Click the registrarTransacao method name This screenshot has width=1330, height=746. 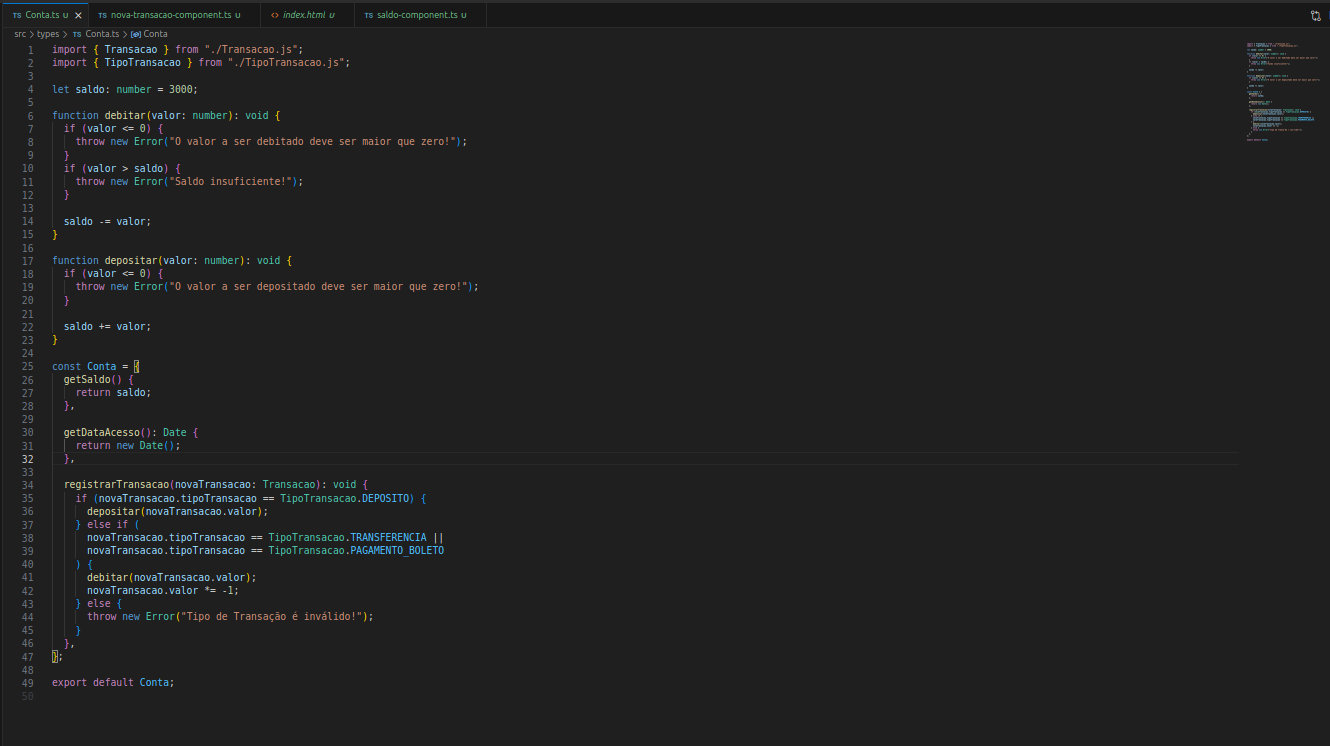coord(116,484)
